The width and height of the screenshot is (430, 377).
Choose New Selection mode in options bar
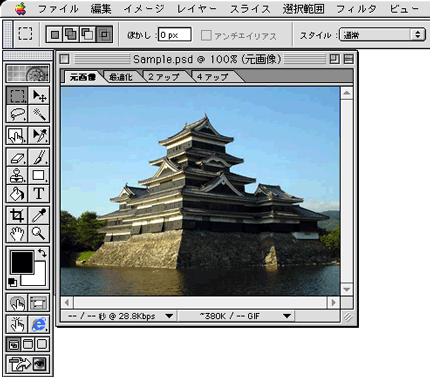pos(55,34)
